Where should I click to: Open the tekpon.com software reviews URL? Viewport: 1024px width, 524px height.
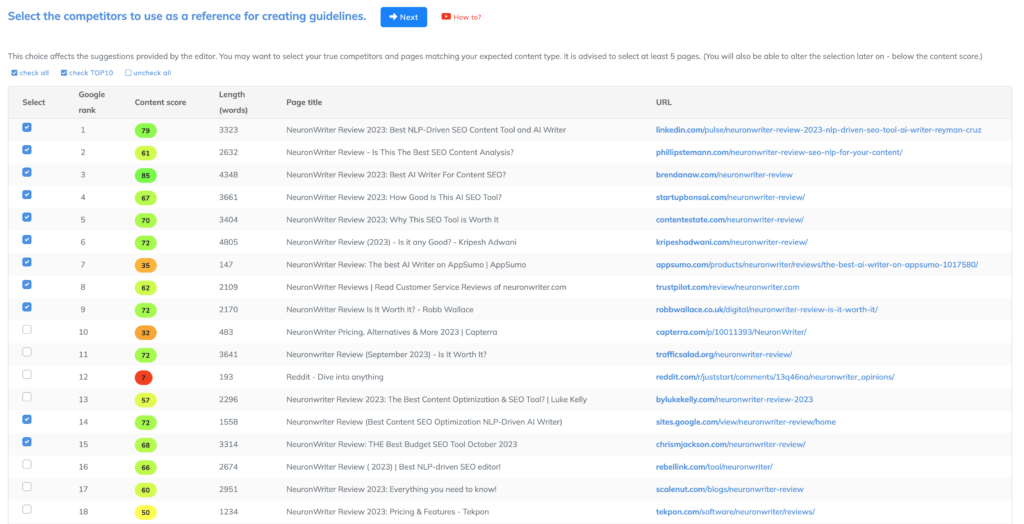735,512
